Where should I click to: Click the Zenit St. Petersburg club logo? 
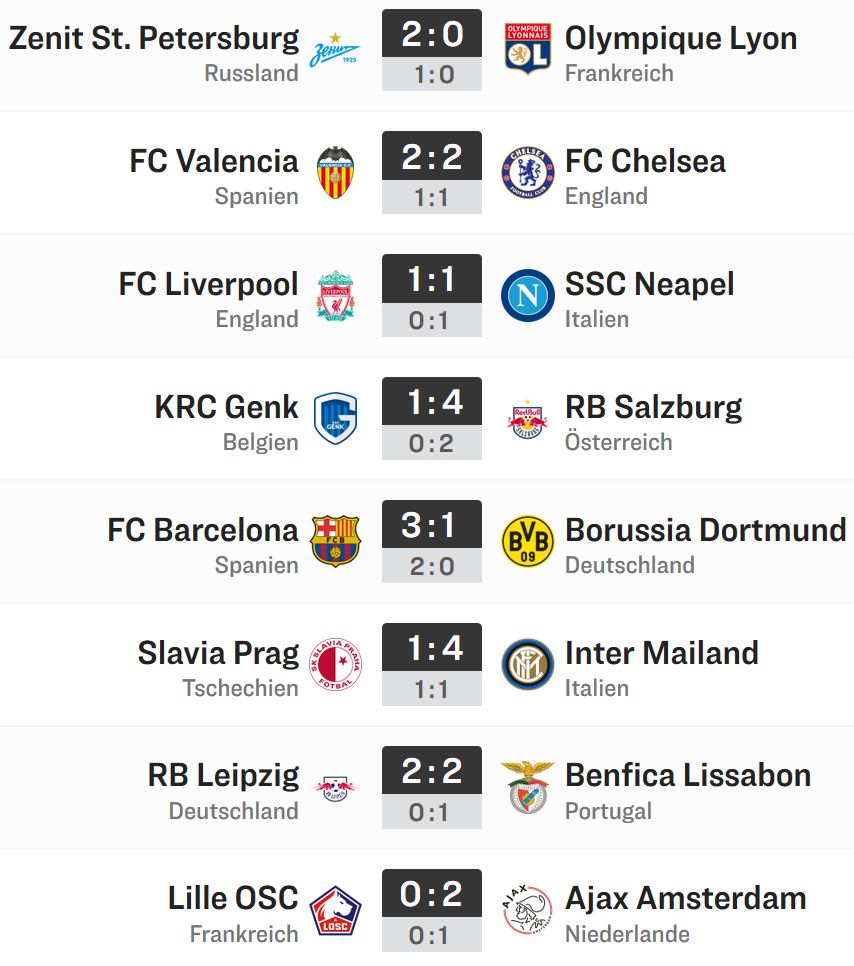click(335, 50)
